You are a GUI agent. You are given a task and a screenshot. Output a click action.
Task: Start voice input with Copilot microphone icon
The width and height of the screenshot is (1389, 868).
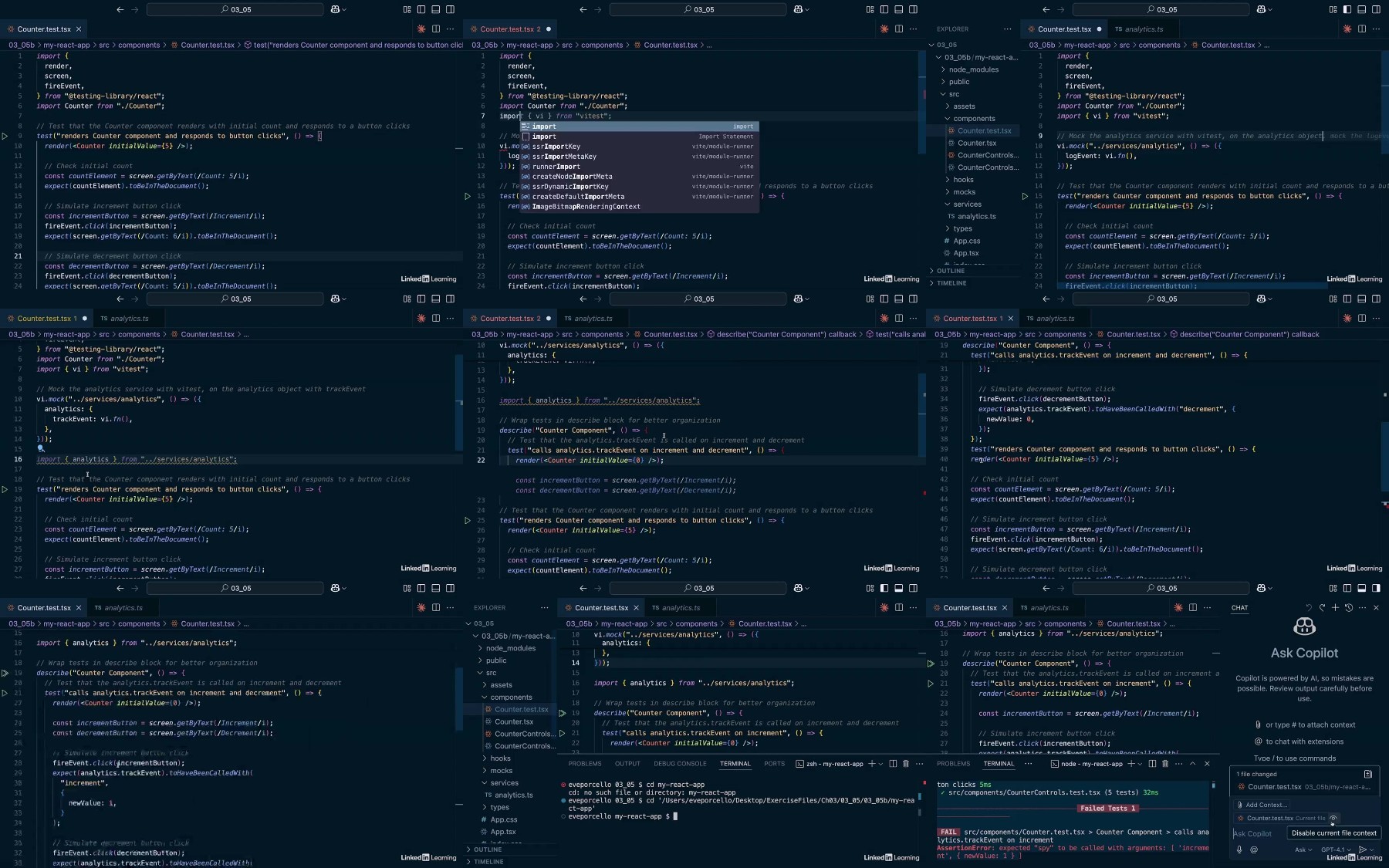pos(1239,849)
